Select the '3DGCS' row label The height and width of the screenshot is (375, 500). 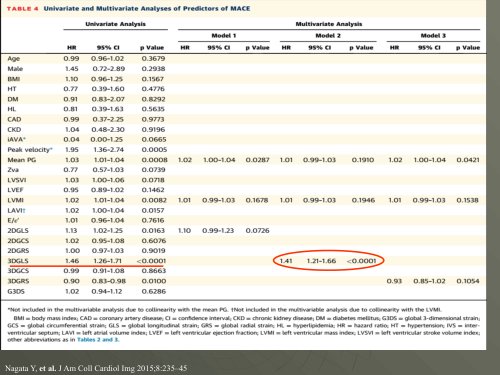coord(18,271)
